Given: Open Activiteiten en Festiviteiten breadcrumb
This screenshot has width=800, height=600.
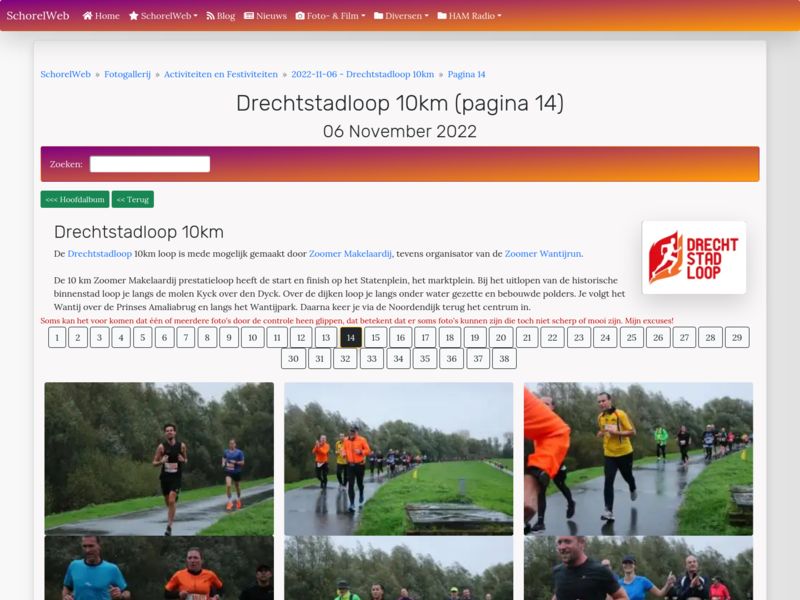Looking at the screenshot, I should coord(221,74).
